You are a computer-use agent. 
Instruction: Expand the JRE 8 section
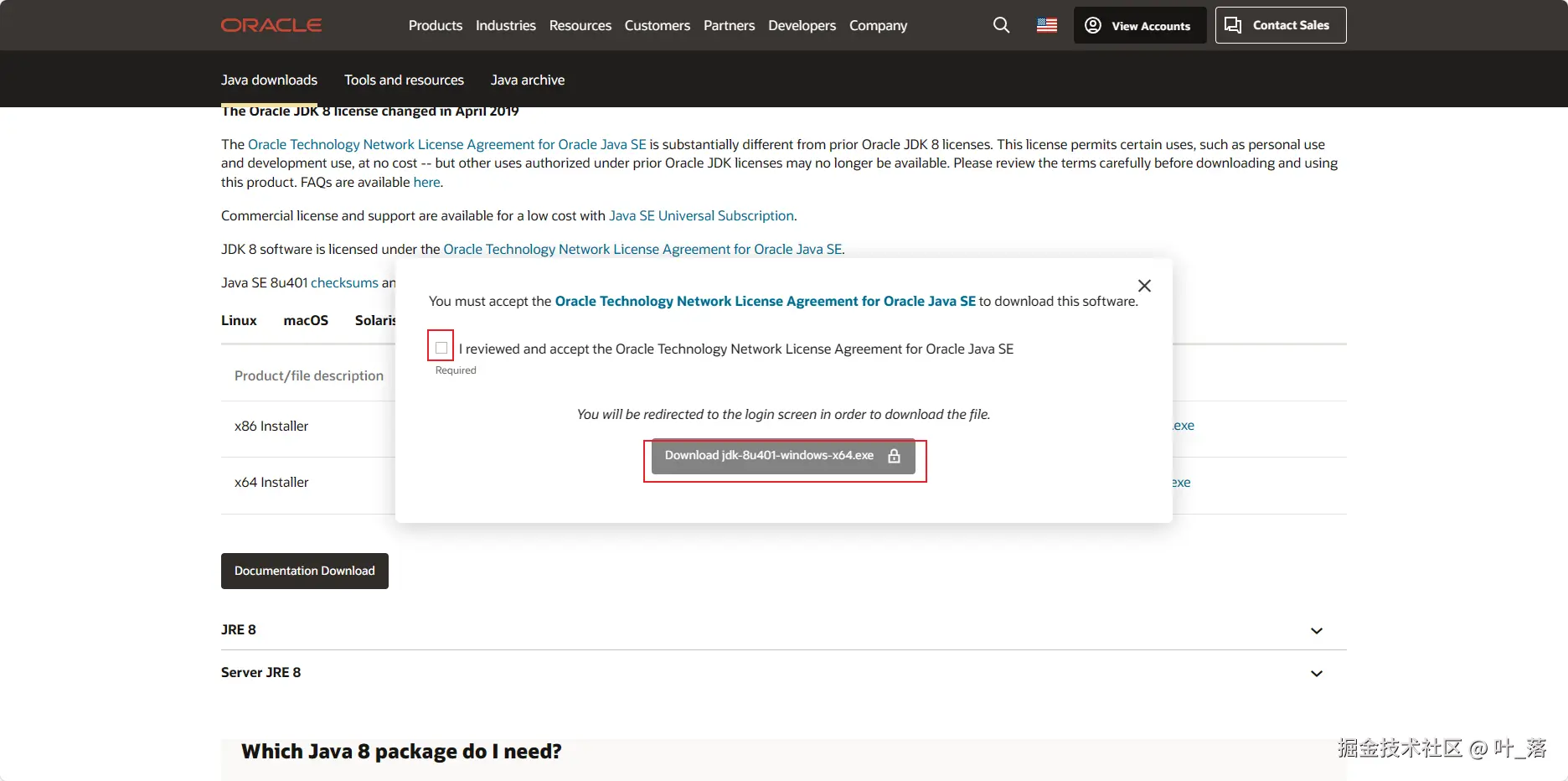point(784,629)
